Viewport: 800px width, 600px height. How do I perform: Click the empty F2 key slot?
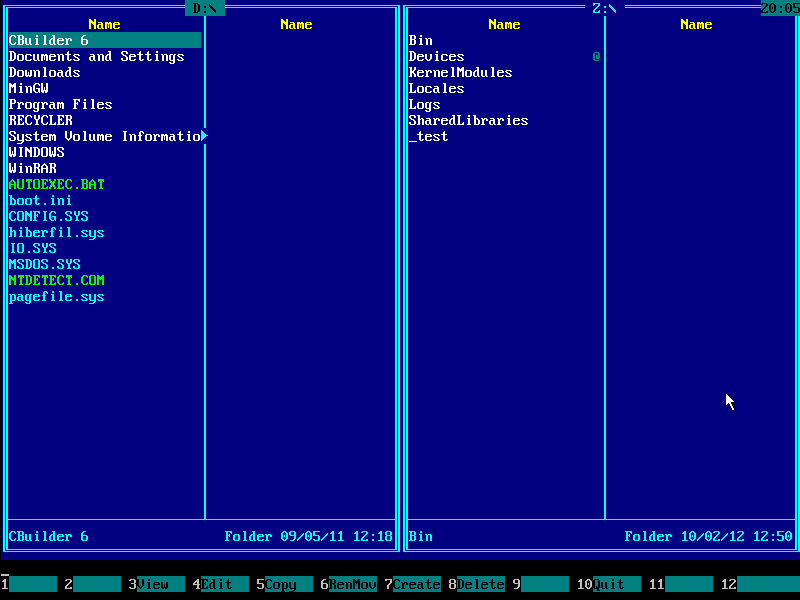96,584
